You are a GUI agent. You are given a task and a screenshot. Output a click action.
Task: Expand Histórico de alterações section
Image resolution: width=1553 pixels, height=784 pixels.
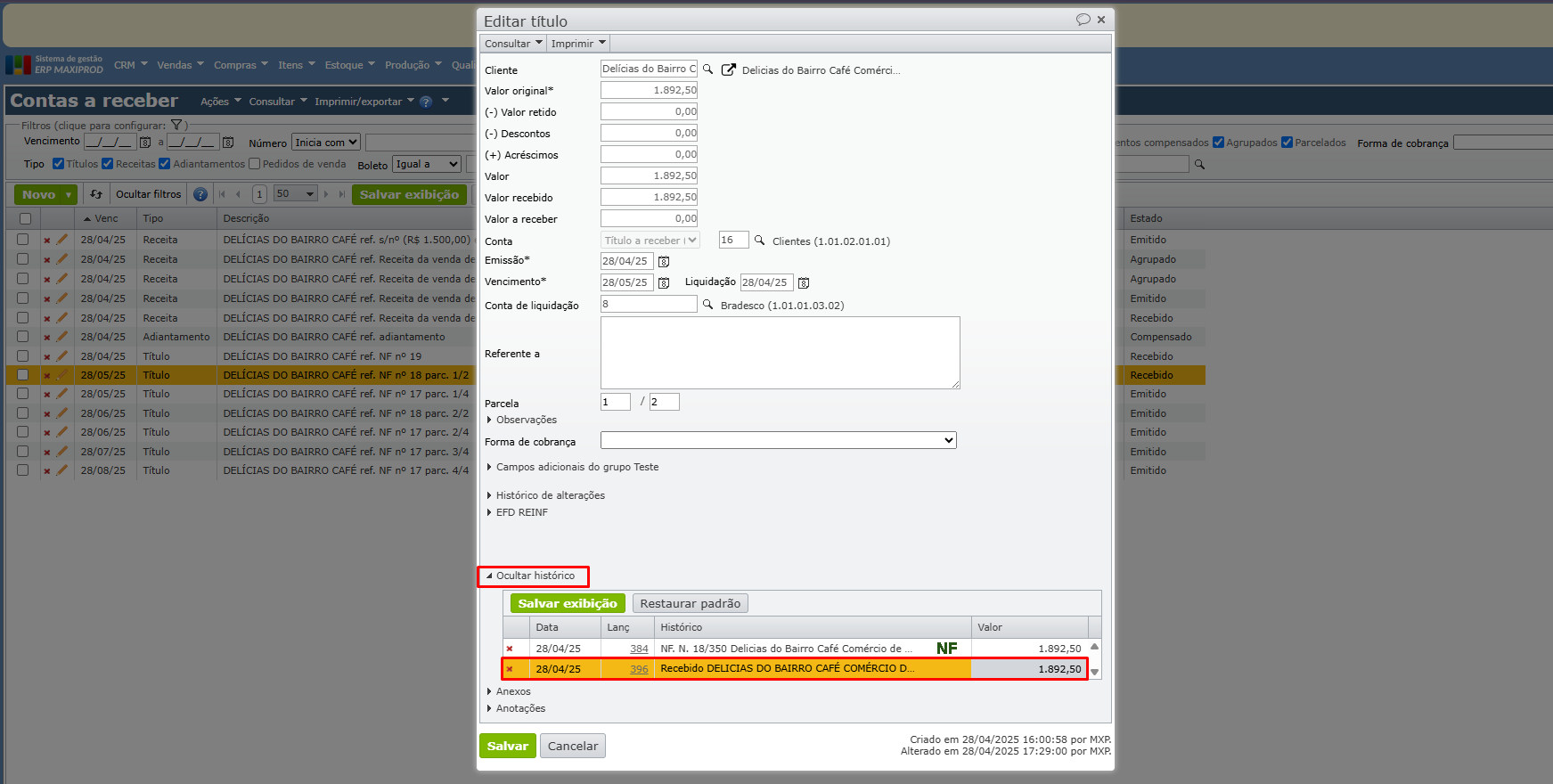(546, 495)
